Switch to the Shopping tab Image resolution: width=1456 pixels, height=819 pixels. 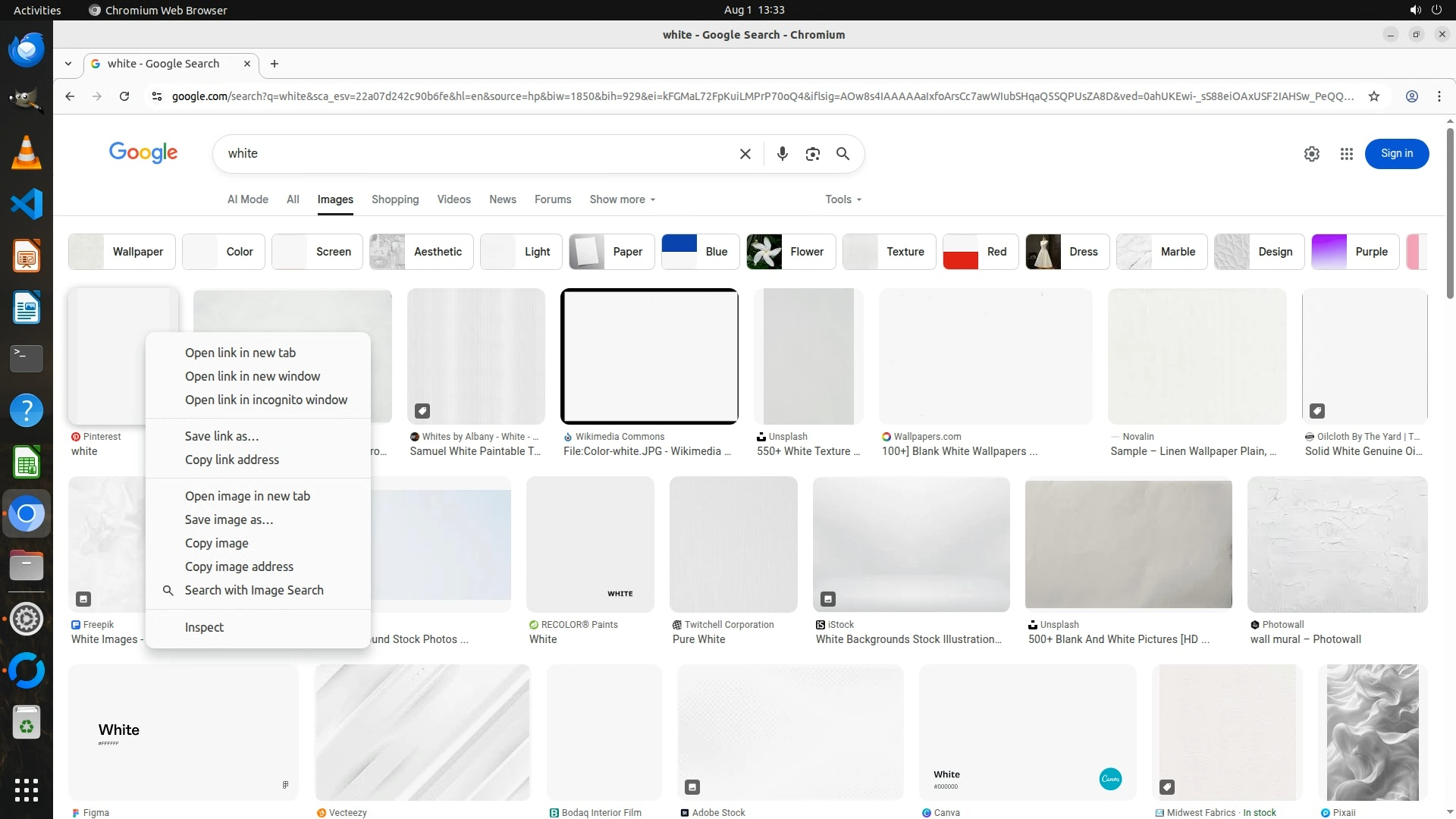394,199
